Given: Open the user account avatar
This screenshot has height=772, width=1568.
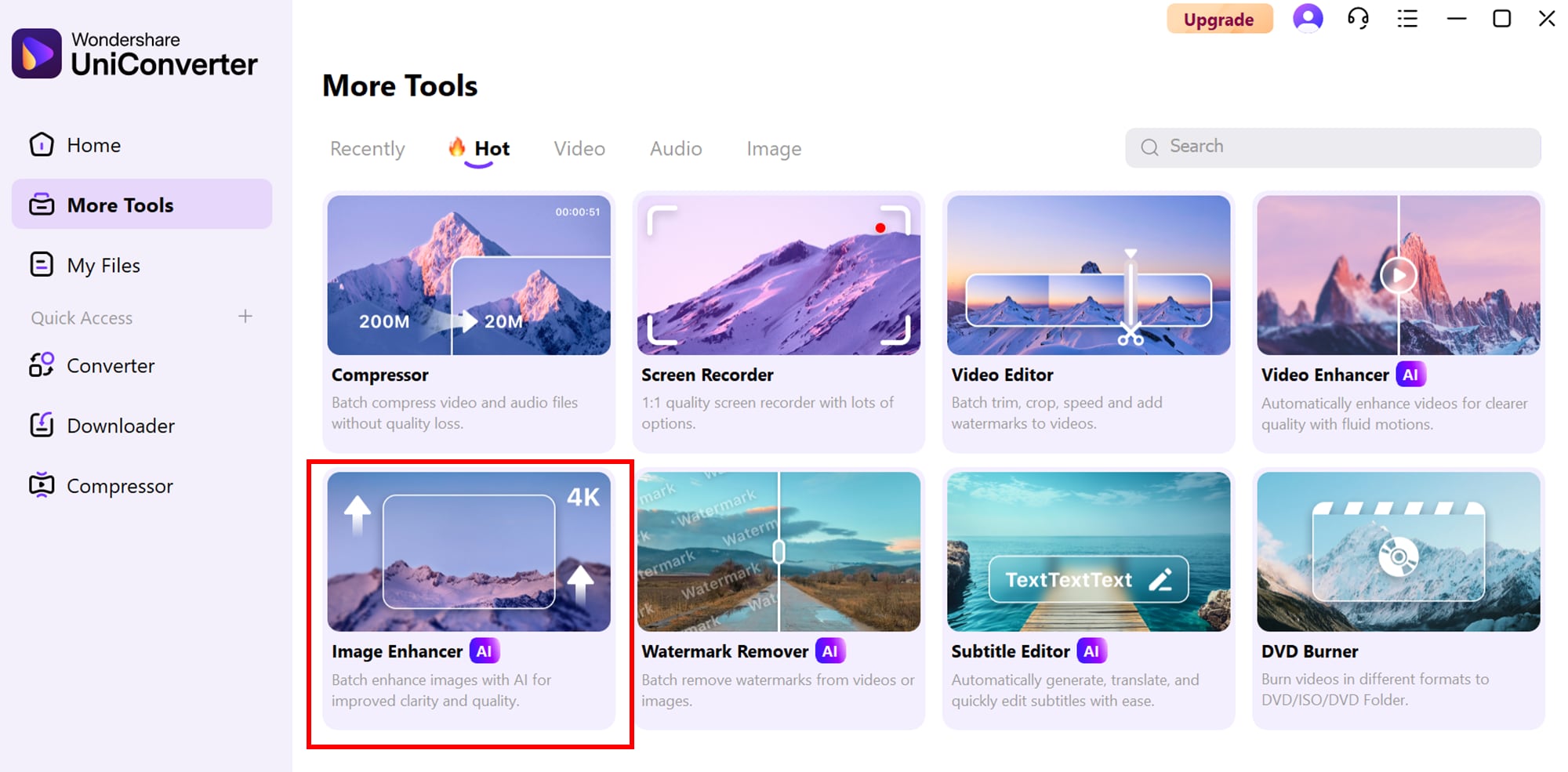Looking at the screenshot, I should [x=1308, y=18].
